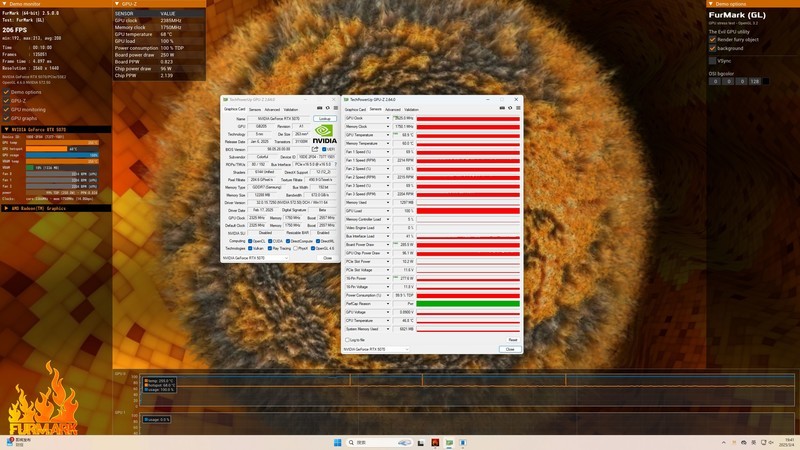800x450 pixels.
Task: Click the Lookup button
Action: click(x=324, y=118)
